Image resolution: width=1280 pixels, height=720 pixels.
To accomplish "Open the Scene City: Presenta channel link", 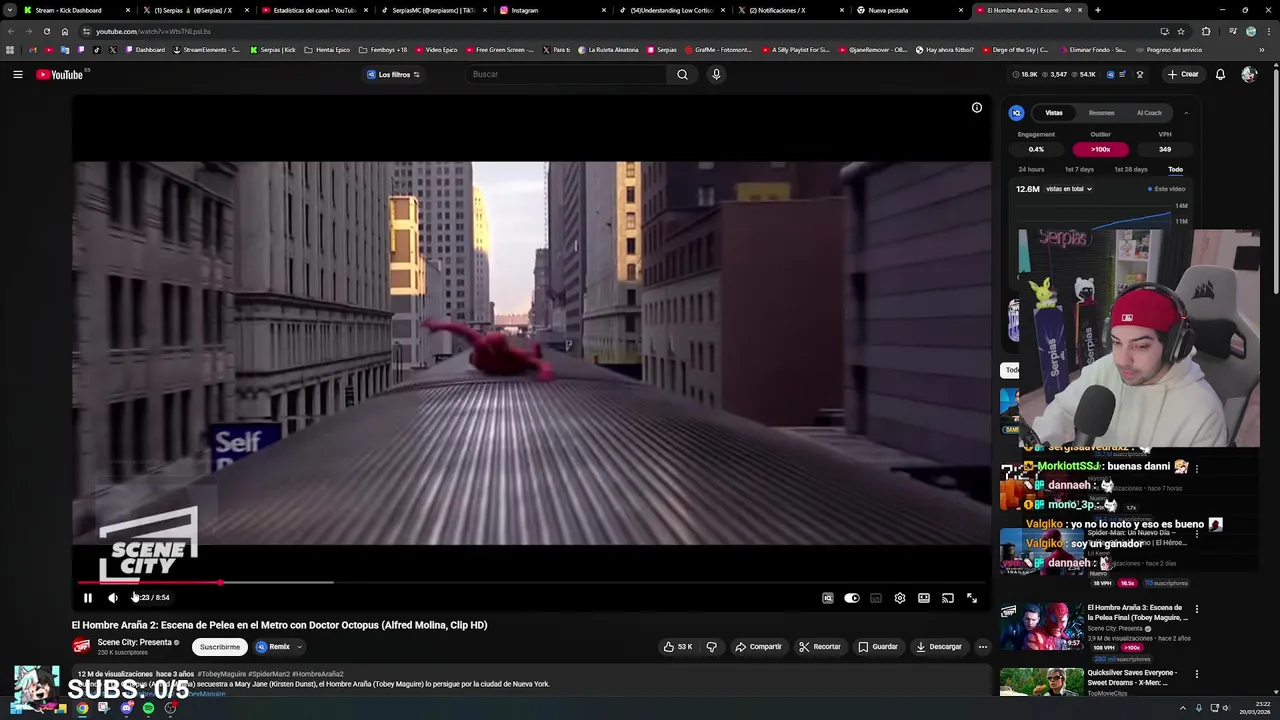I will pyautogui.click(x=135, y=642).
